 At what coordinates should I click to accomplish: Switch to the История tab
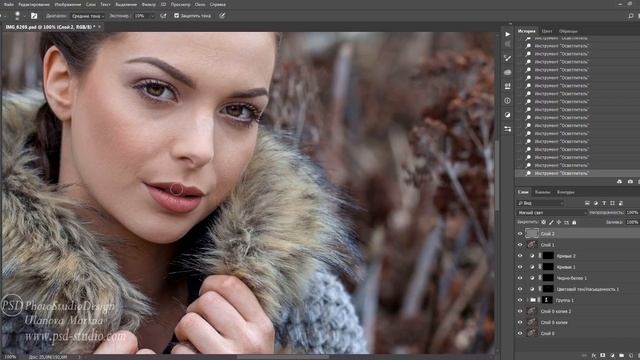526,31
